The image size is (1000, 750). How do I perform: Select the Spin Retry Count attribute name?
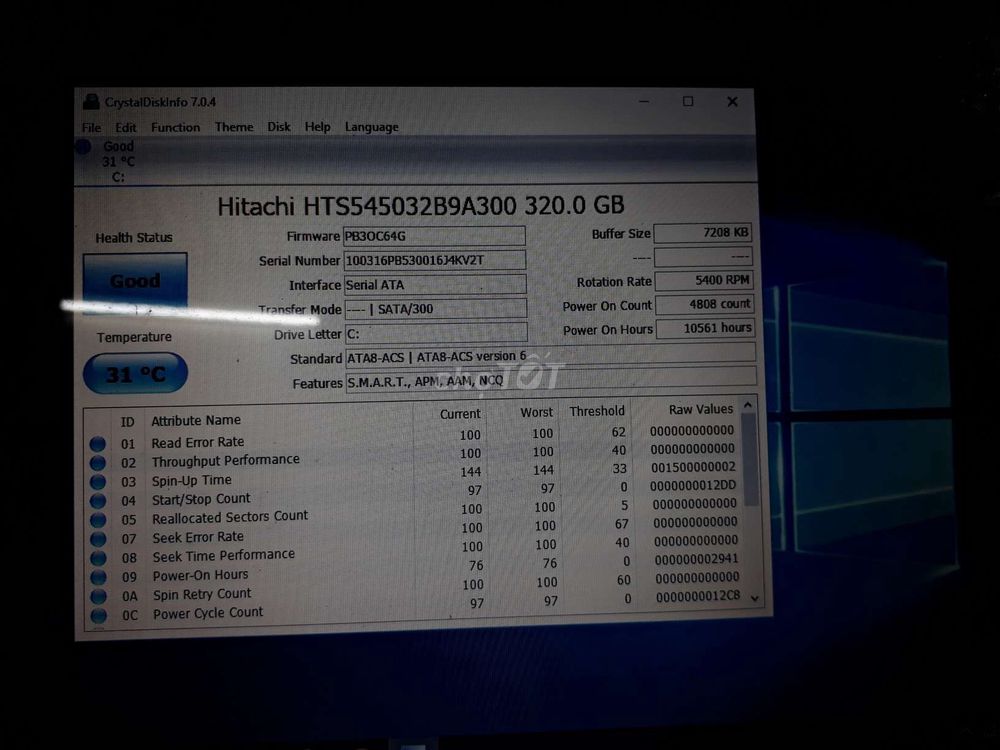tap(202, 594)
